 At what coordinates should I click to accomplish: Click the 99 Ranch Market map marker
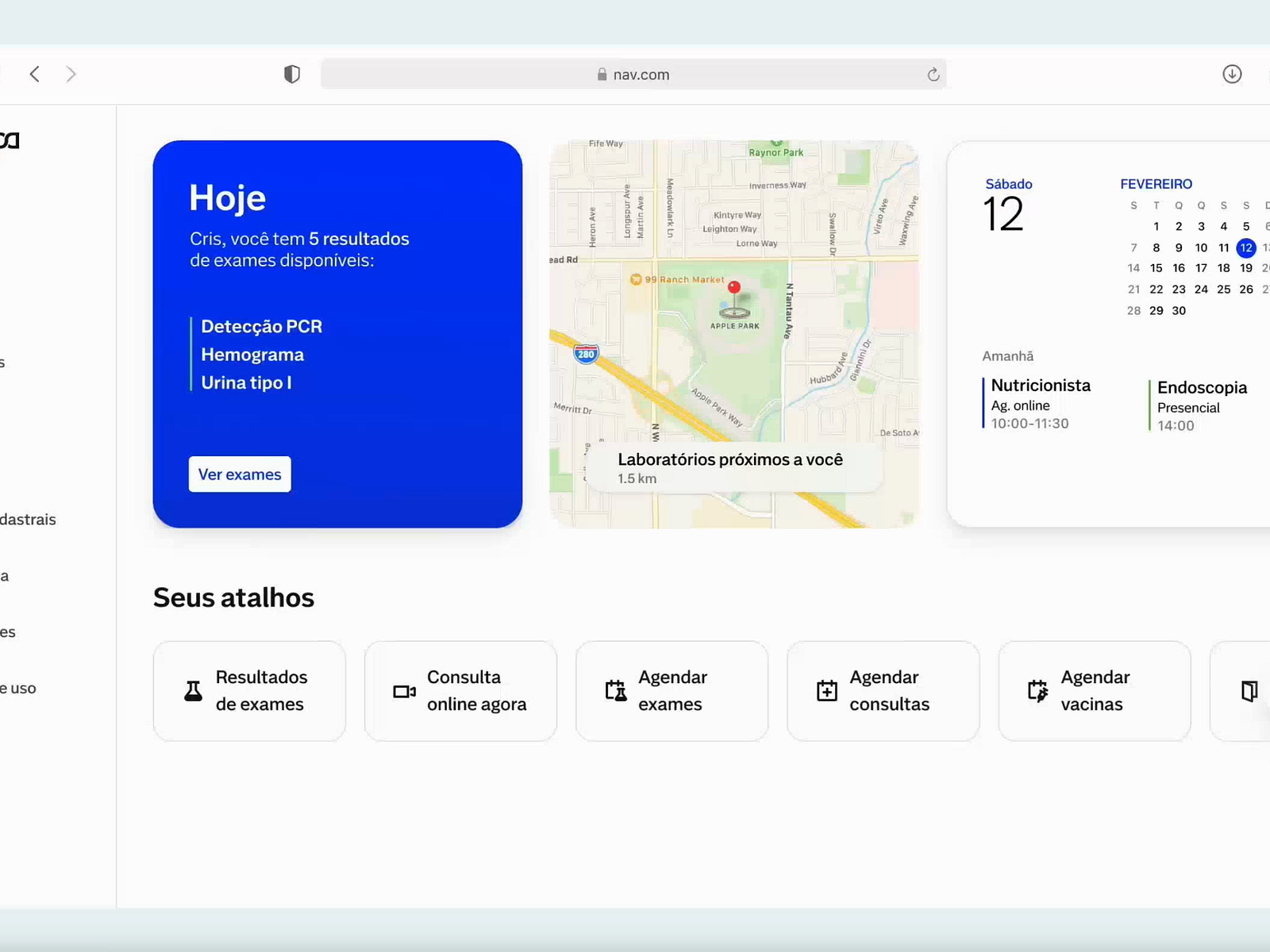(x=636, y=279)
